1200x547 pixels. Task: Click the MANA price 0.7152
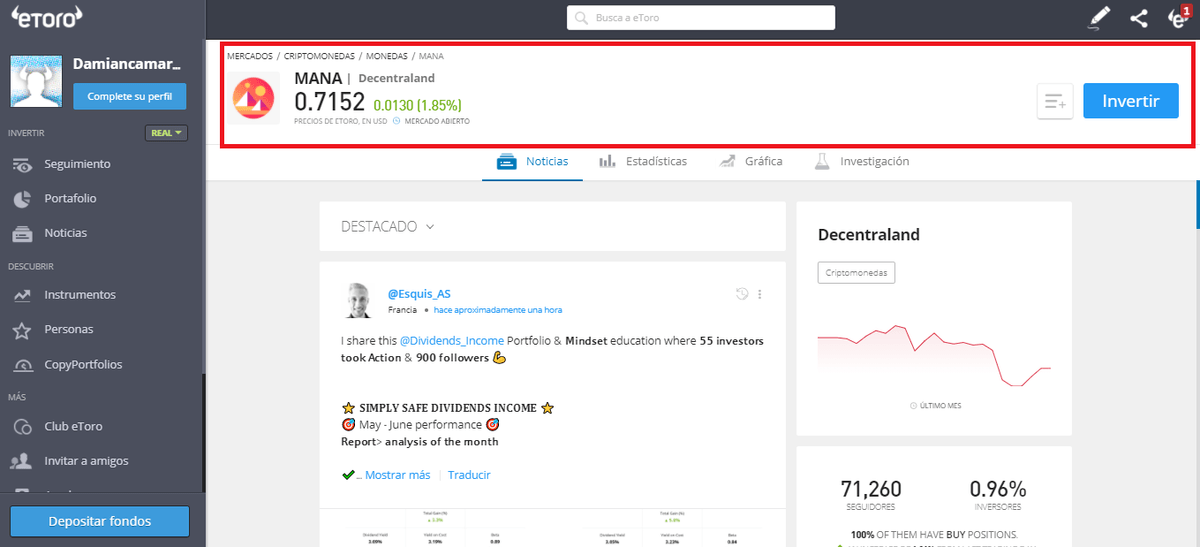pyautogui.click(x=330, y=101)
